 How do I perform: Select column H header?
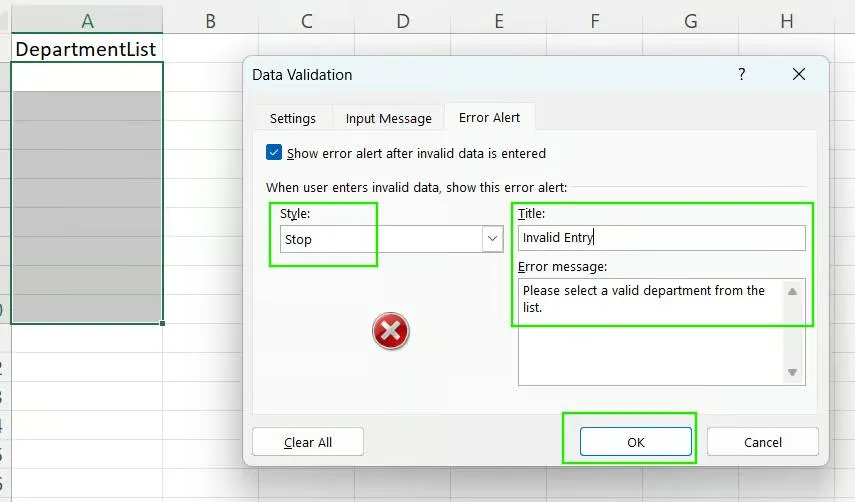click(x=786, y=21)
